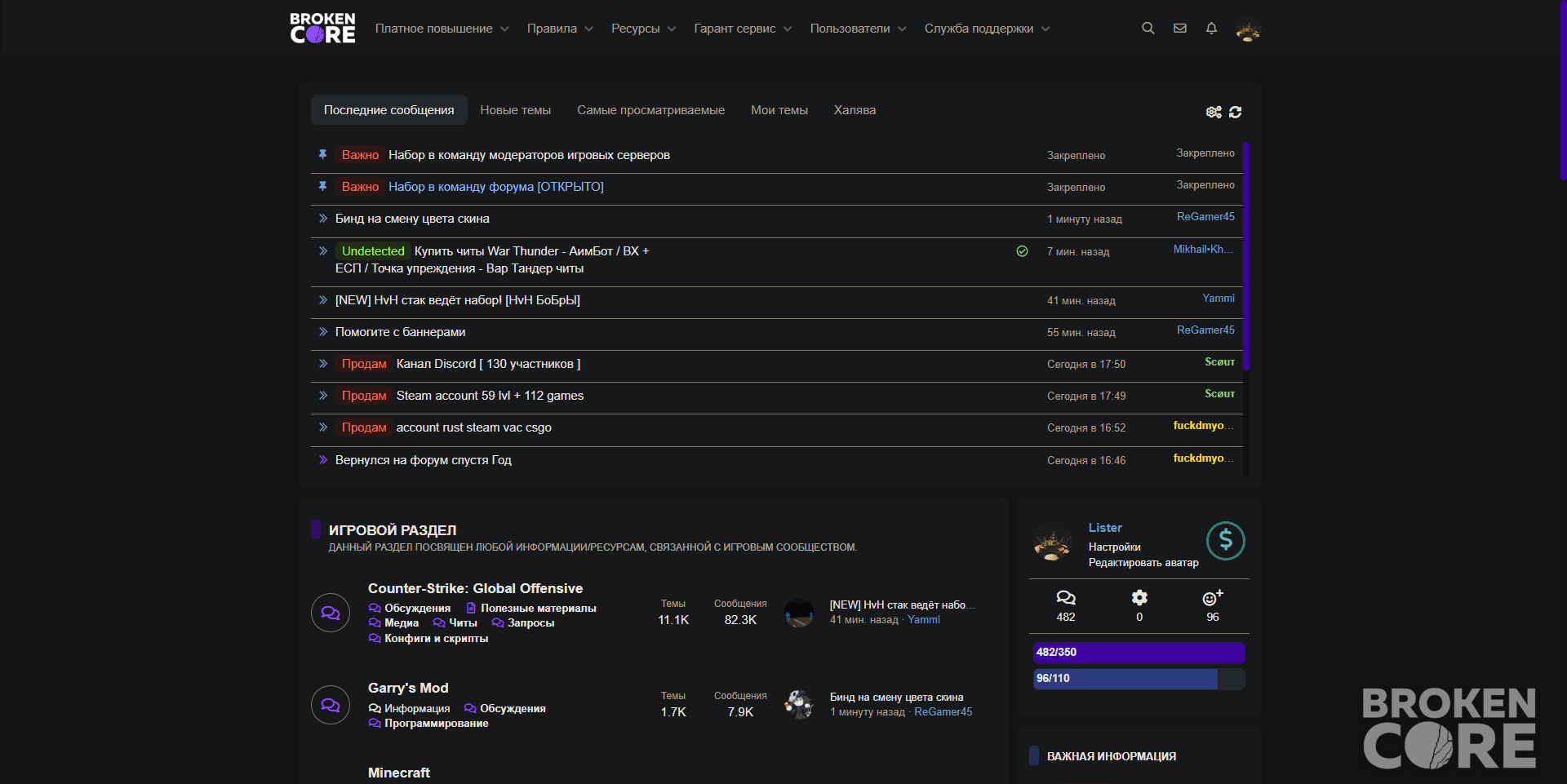Open Mikhail-Kh user profile link

point(1203,250)
